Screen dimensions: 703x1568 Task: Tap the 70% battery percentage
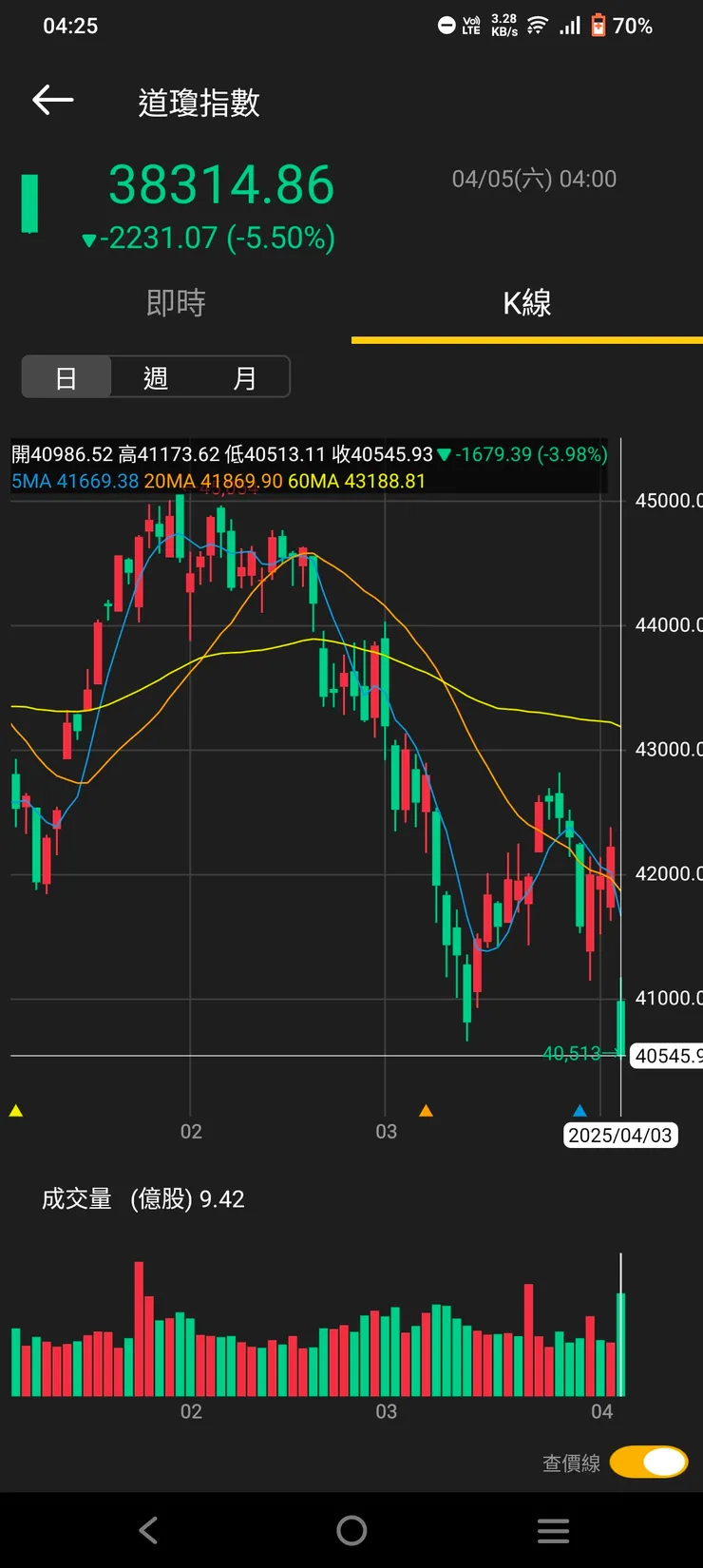[633, 26]
